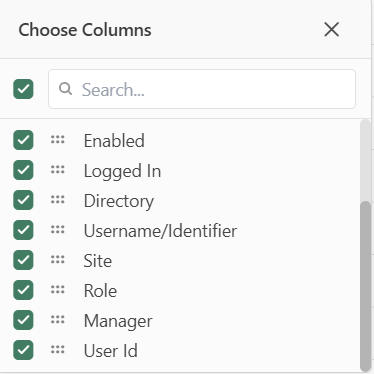Click the drag handle beside User Id
Viewport: 374px width, 374px height.
58,350
